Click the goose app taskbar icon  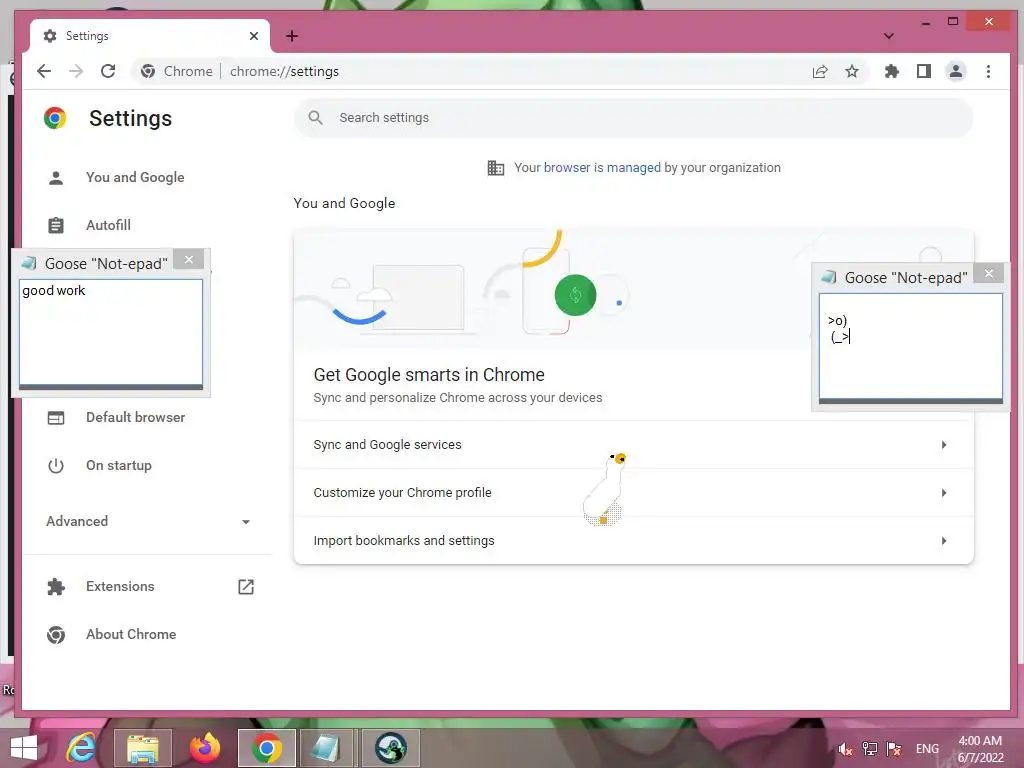391,748
